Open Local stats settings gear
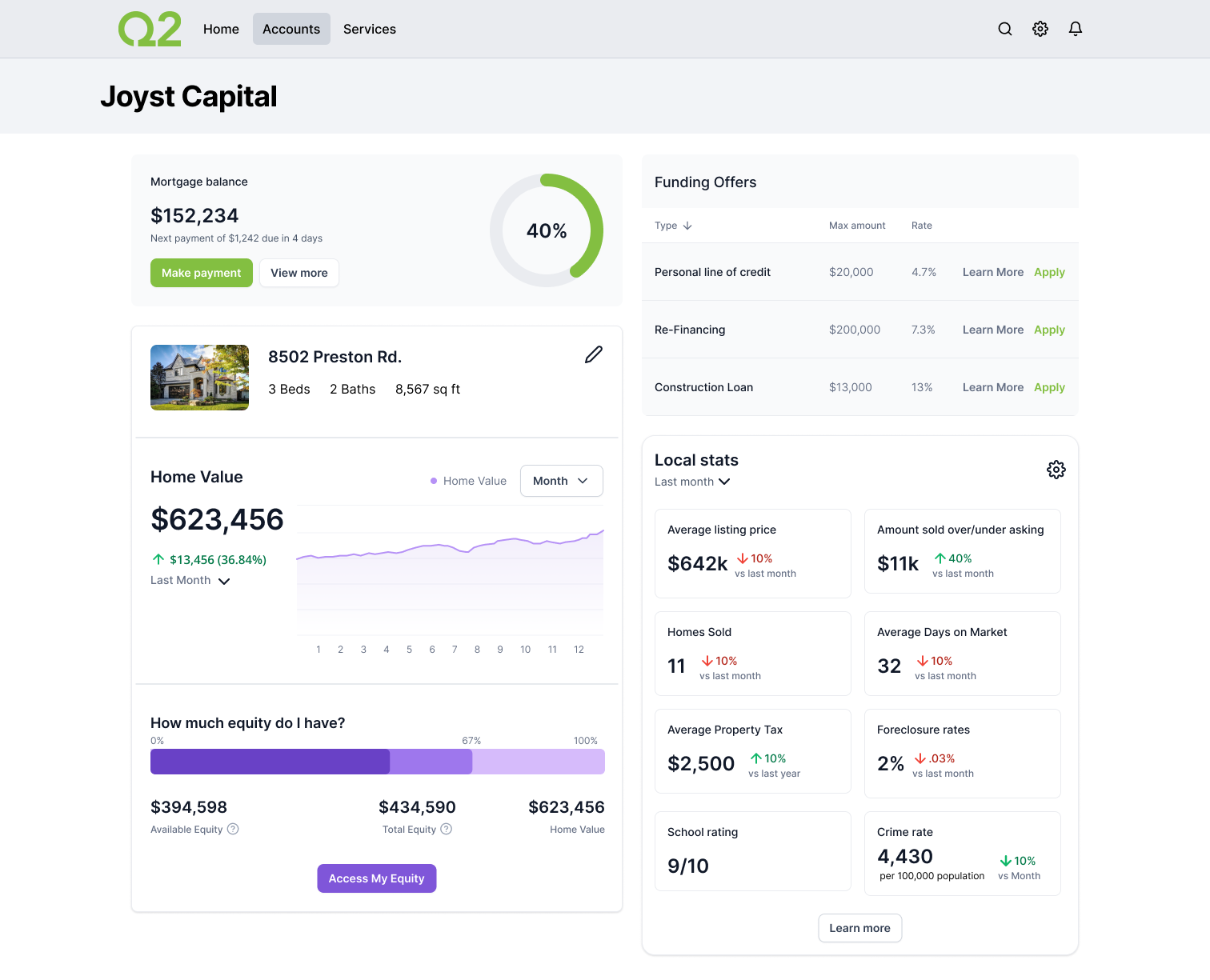This screenshot has height=980, width=1210. click(1056, 470)
